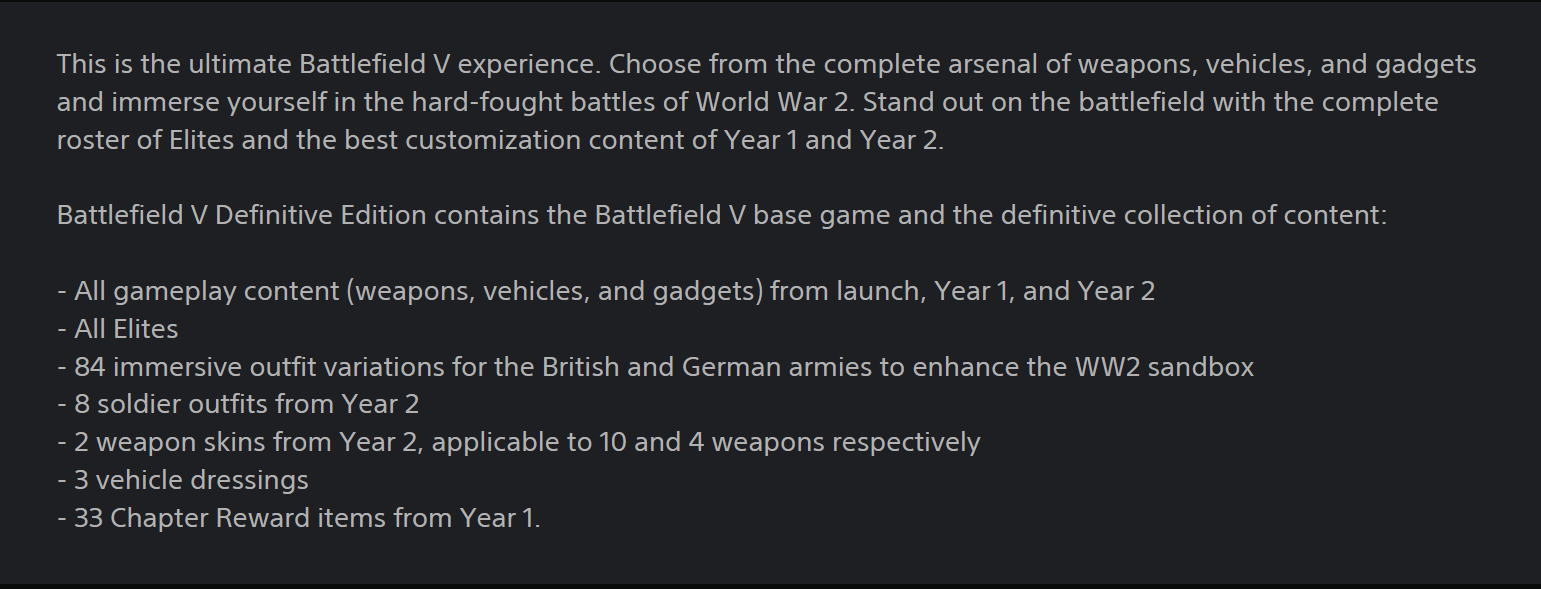Click the parenthetical "(weapons, vehicles, and gadgets)"
1541x589 pixels.
click(x=560, y=291)
